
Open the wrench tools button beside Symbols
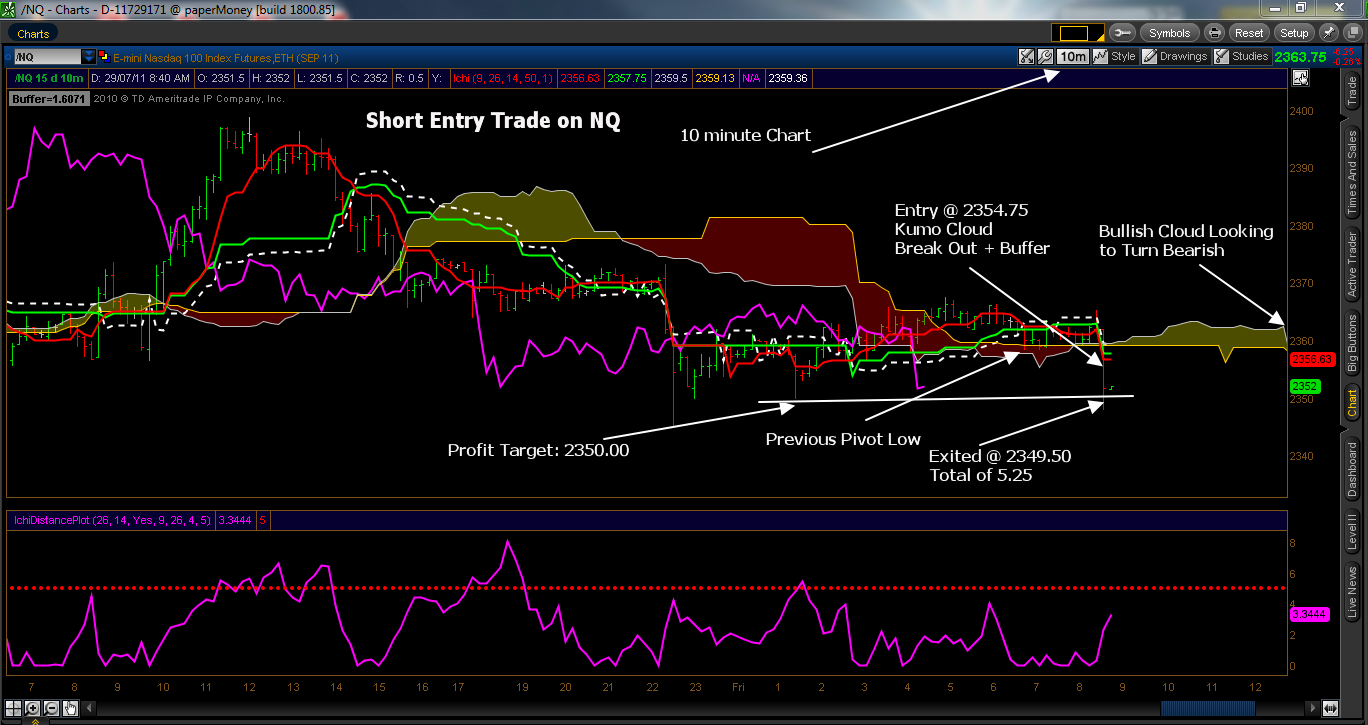(x=1120, y=33)
